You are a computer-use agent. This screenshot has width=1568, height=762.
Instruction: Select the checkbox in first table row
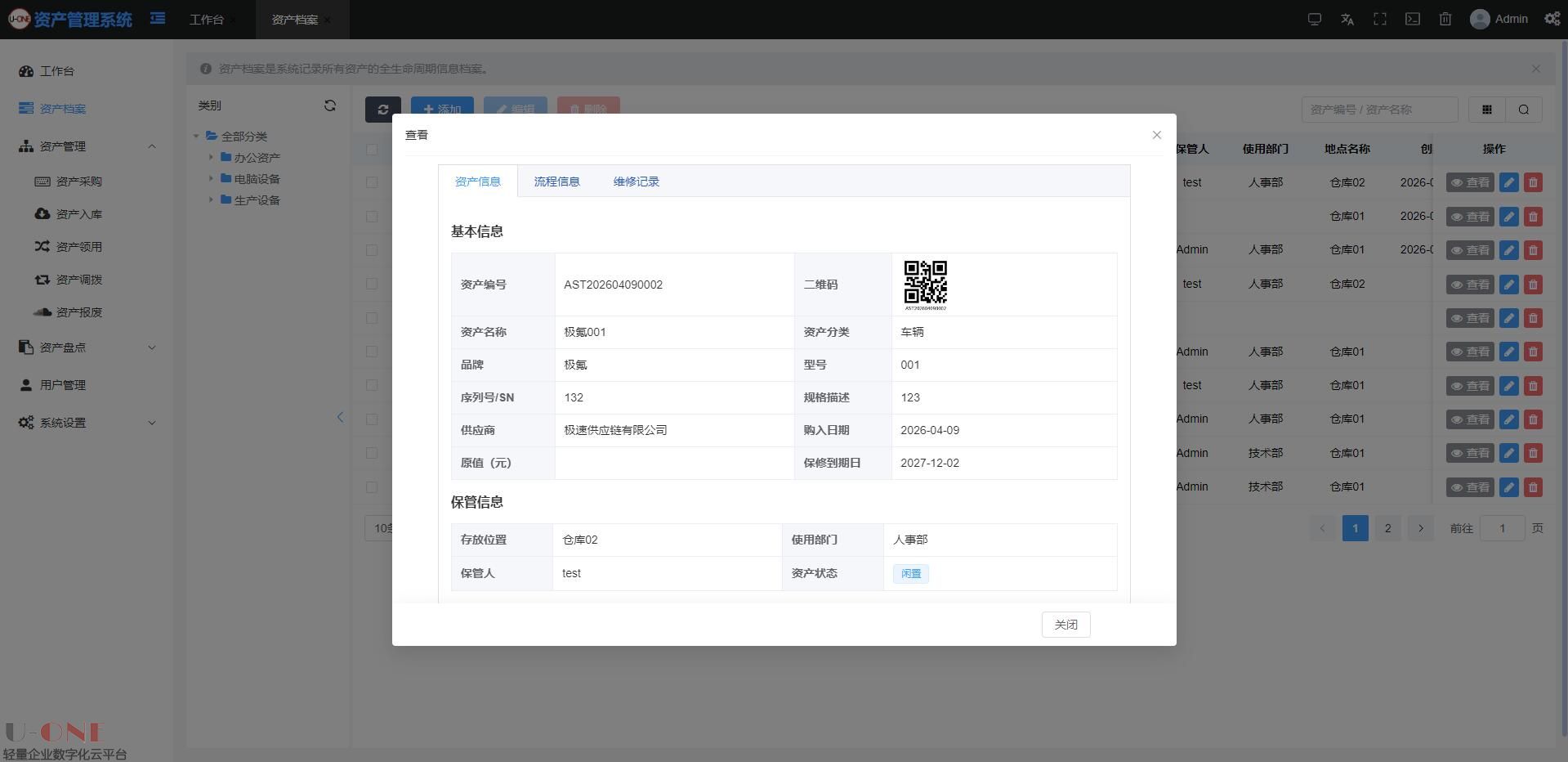pos(372,182)
